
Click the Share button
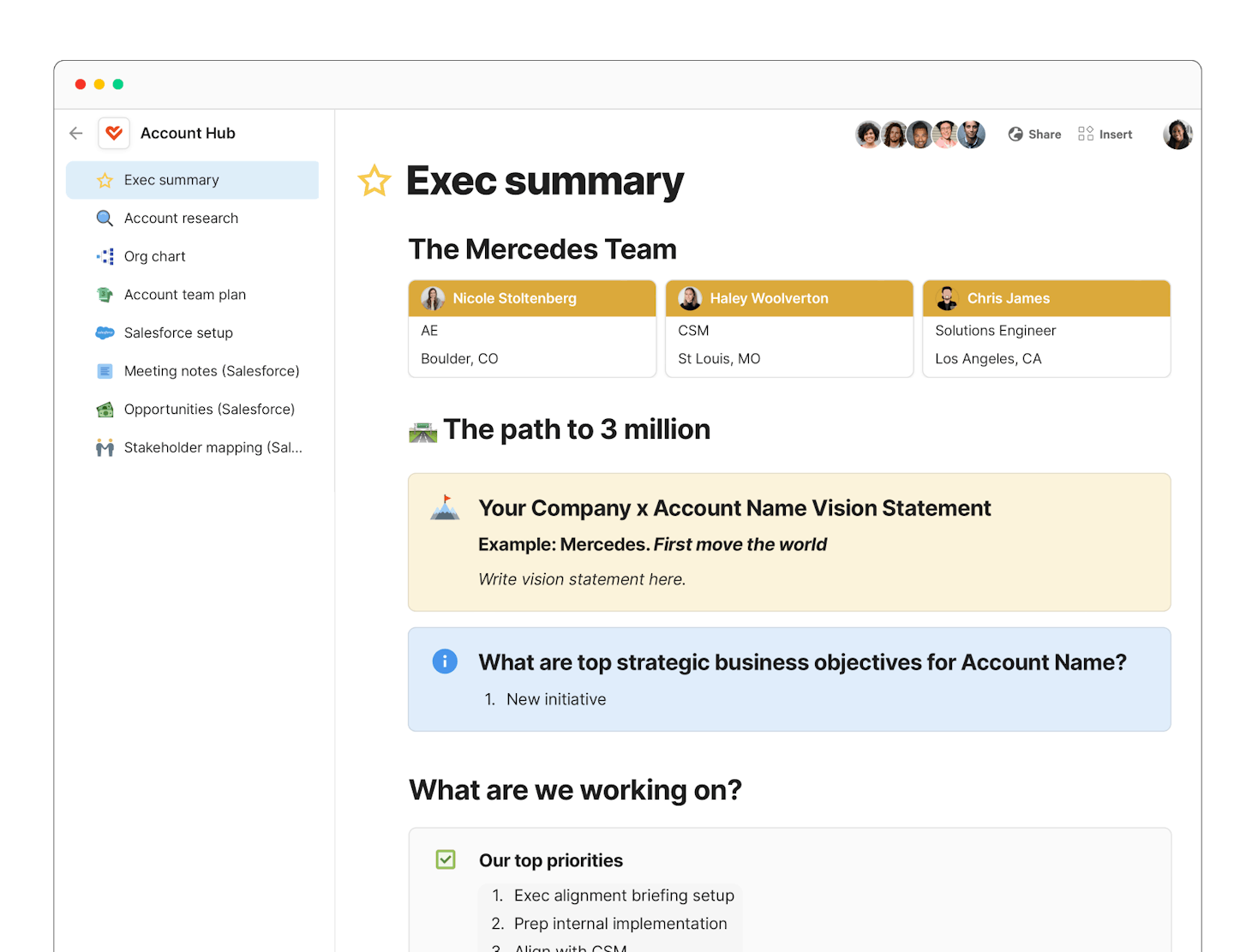[x=1034, y=134]
